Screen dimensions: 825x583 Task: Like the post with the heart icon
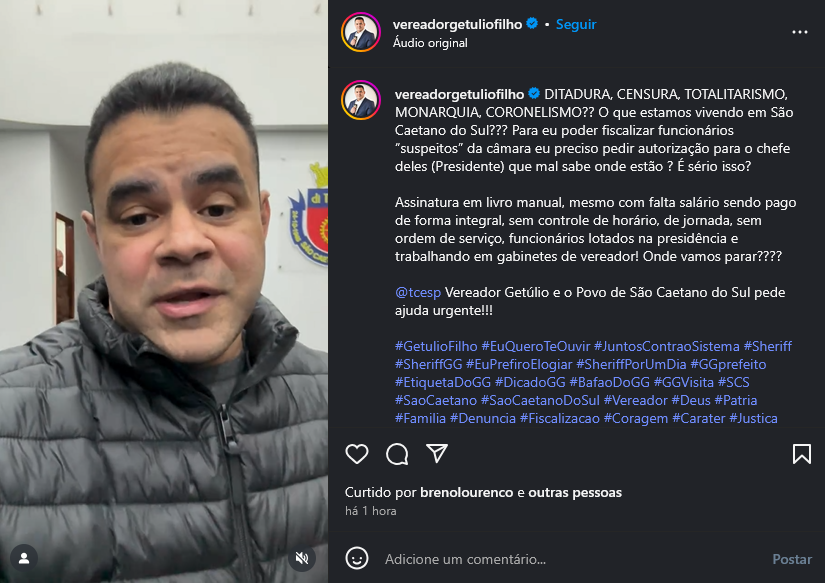[x=357, y=454]
